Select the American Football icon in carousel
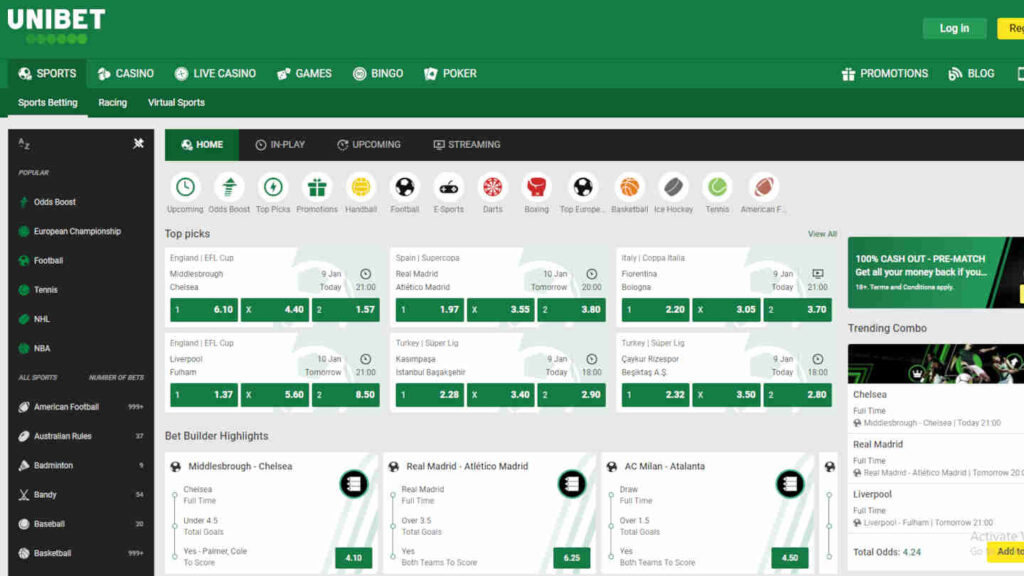 coord(763,187)
